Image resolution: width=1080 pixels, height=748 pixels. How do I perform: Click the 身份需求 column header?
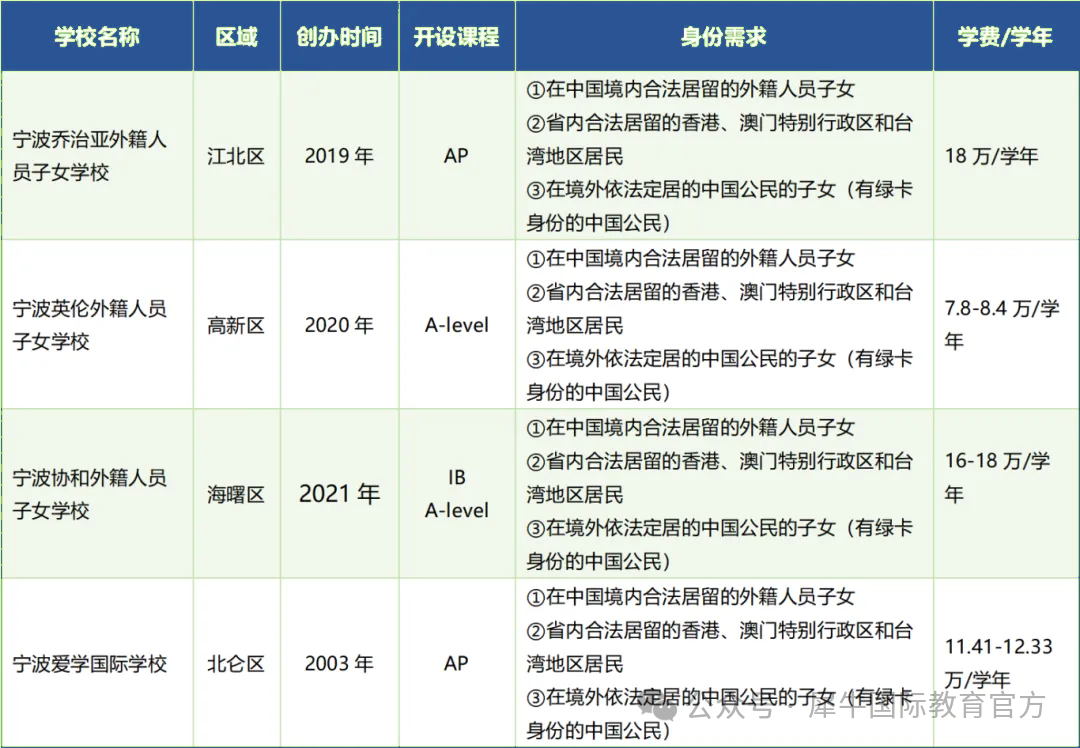tap(724, 36)
